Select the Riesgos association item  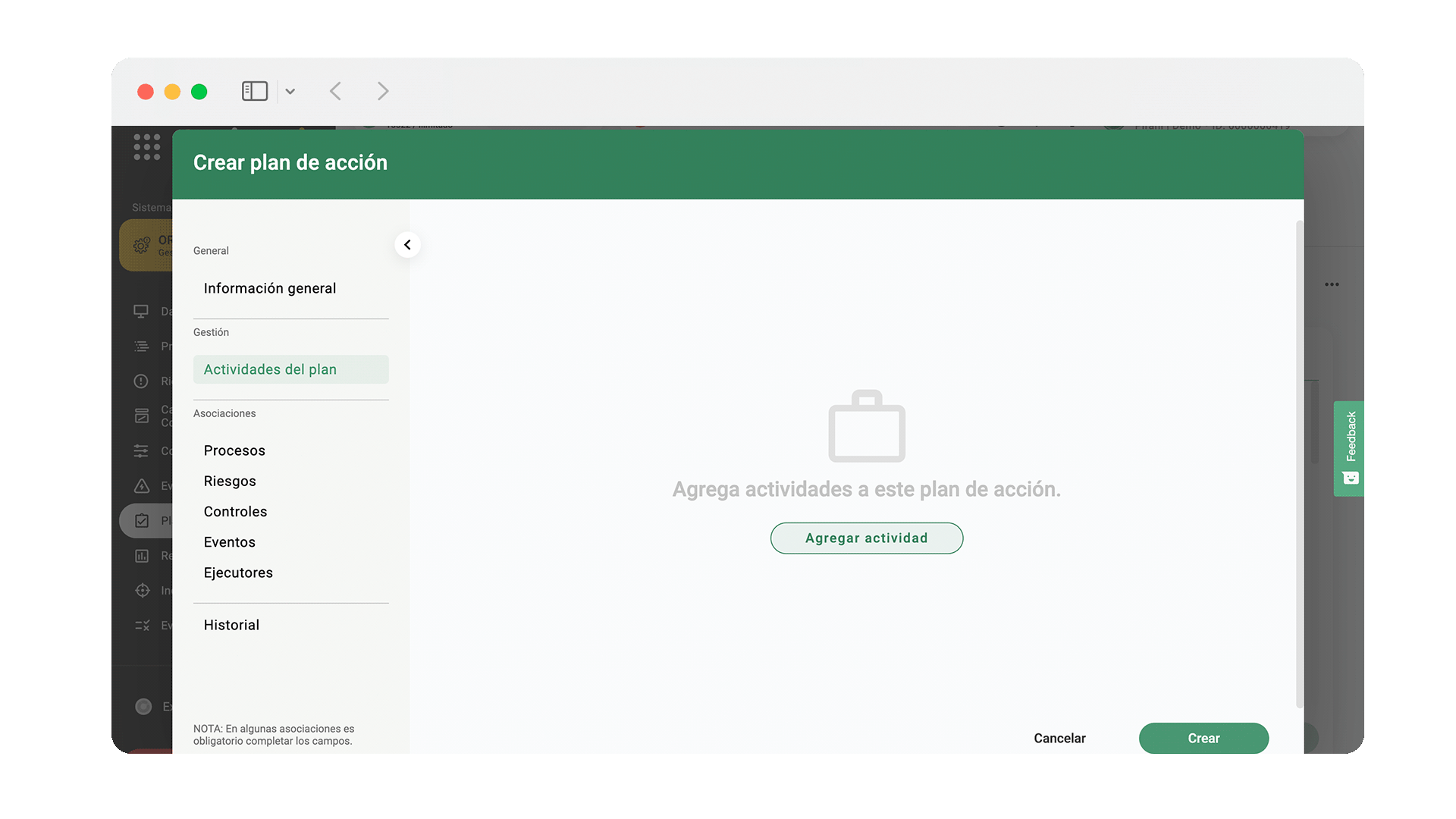(x=229, y=481)
